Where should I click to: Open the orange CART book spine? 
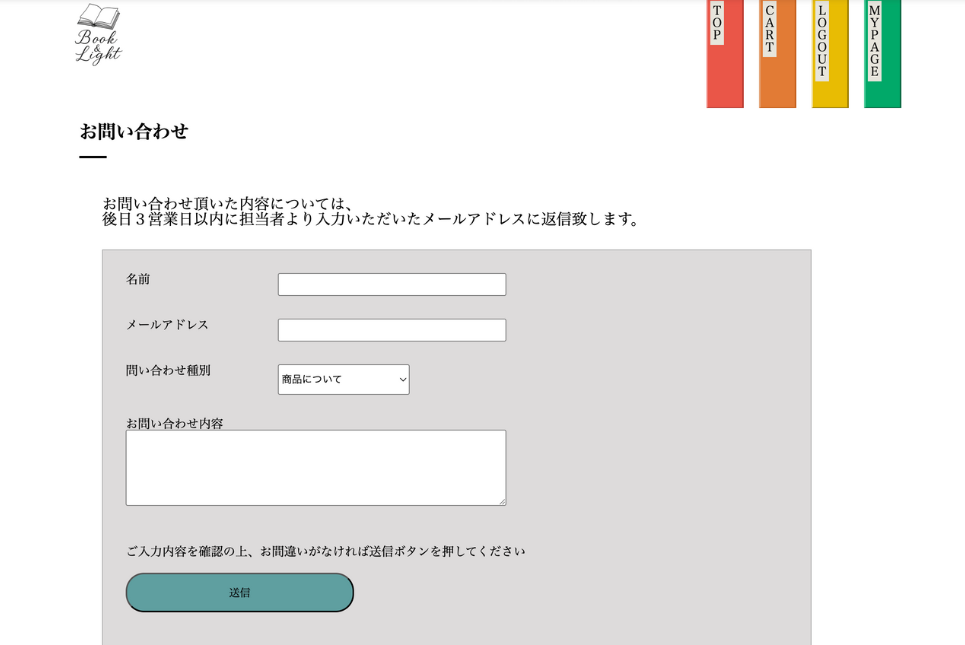coord(777,53)
